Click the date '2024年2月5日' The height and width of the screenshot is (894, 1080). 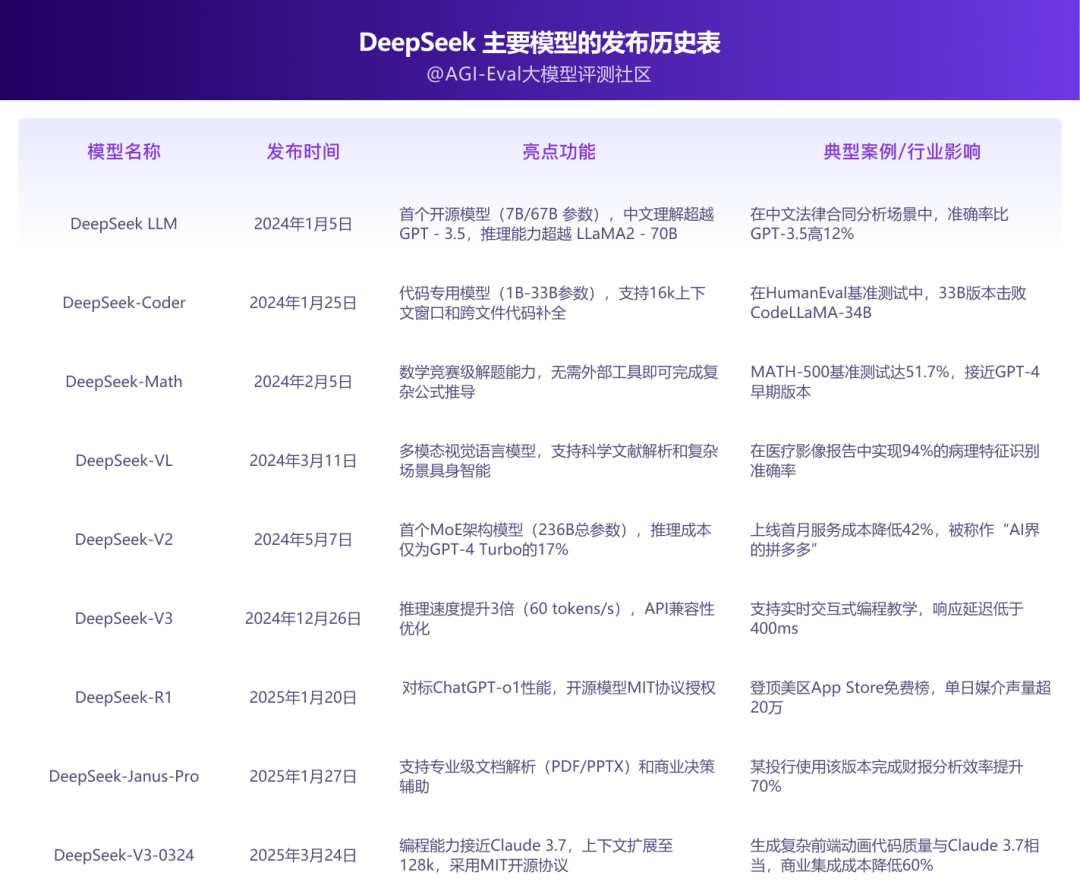tap(303, 382)
